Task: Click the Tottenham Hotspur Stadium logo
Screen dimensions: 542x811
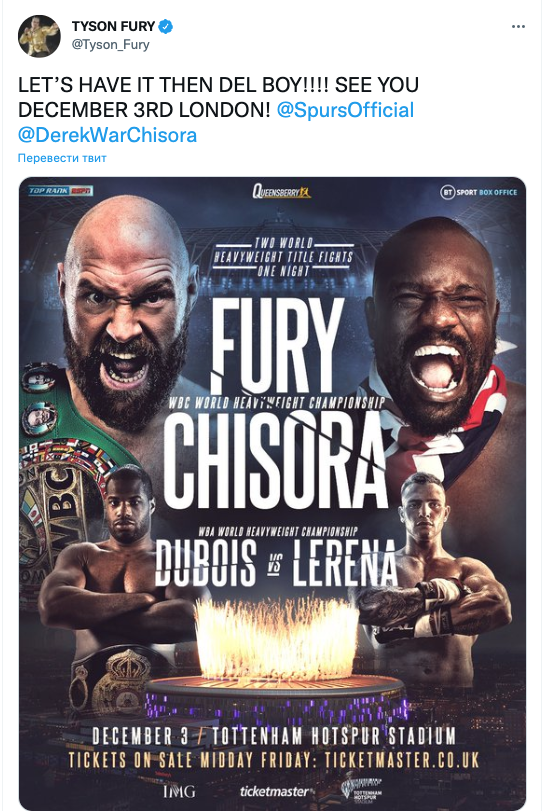Action: [x=362, y=790]
